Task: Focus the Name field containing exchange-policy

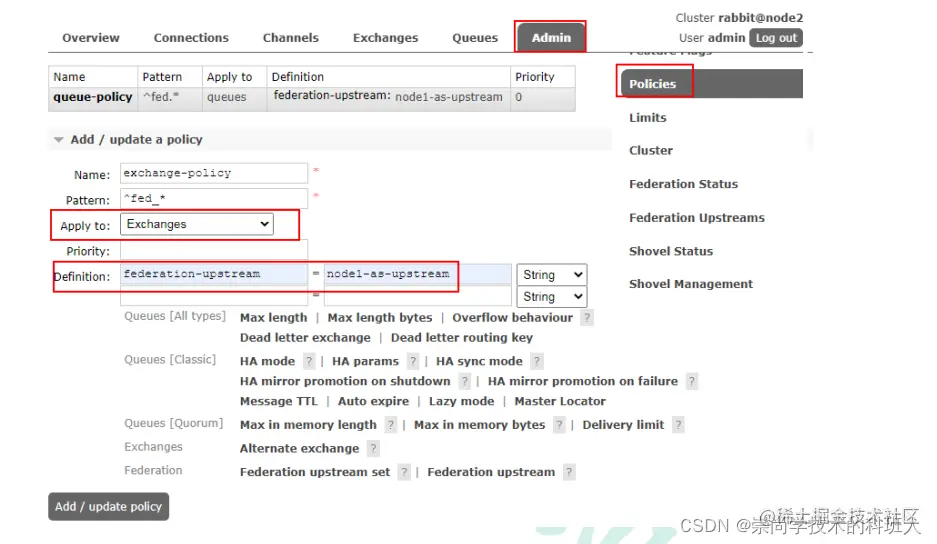Action: [214, 173]
